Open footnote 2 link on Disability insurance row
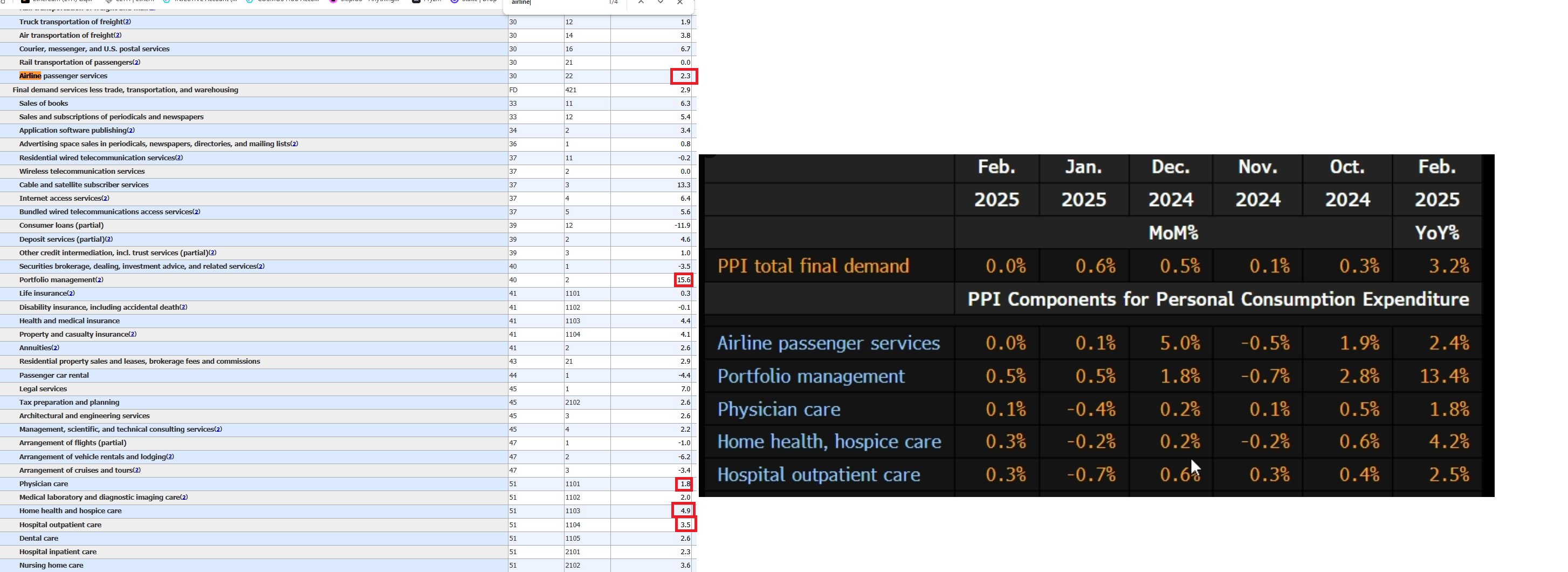Viewport: 1568px width, 572px height. point(183,308)
